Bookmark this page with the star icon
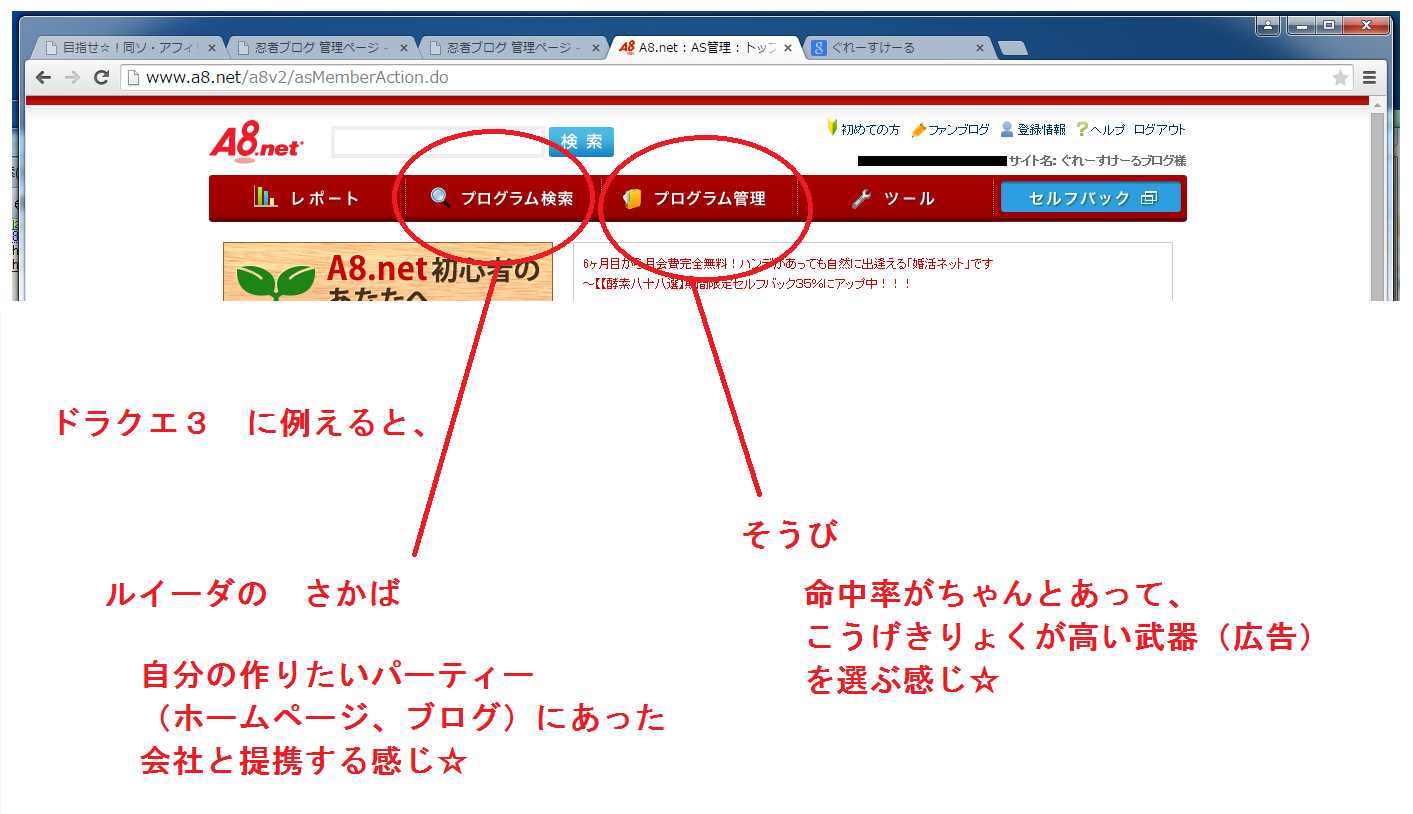Viewport: 1413px width, 814px height. [1340, 78]
